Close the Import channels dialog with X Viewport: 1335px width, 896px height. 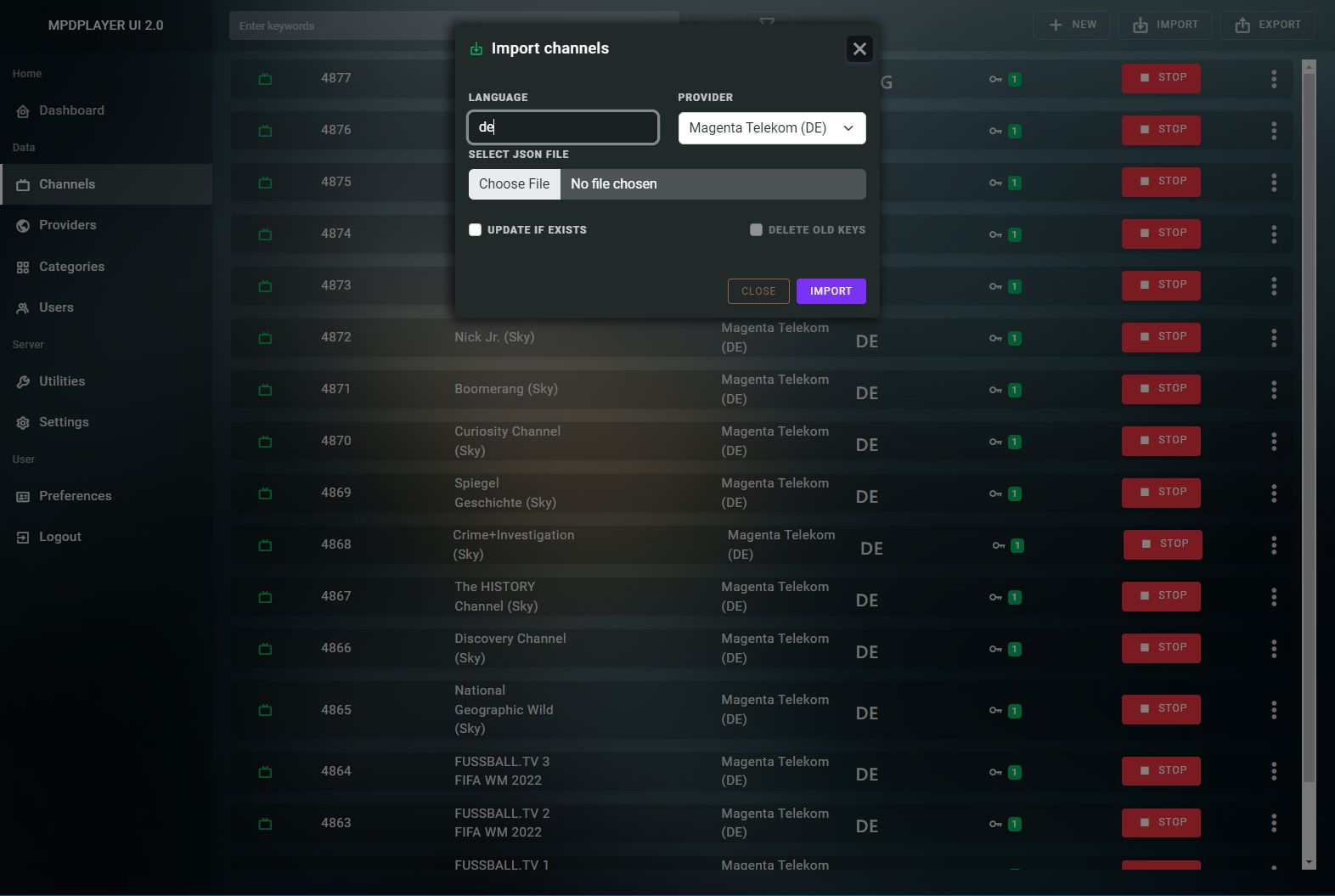[859, 49]
